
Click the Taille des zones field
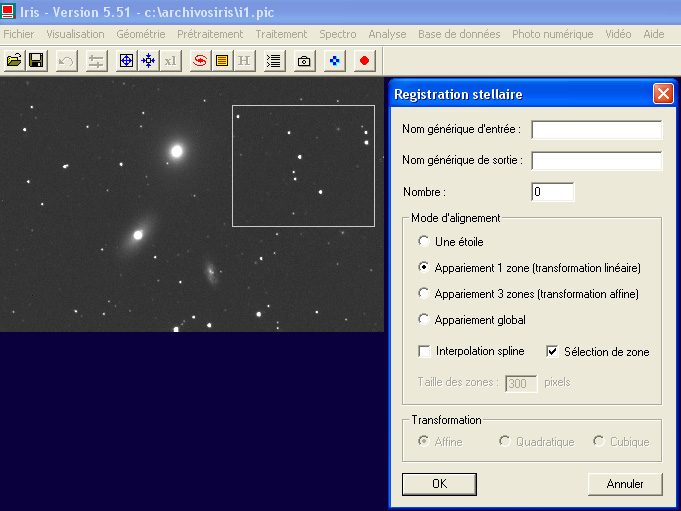(x=521, y=383)
